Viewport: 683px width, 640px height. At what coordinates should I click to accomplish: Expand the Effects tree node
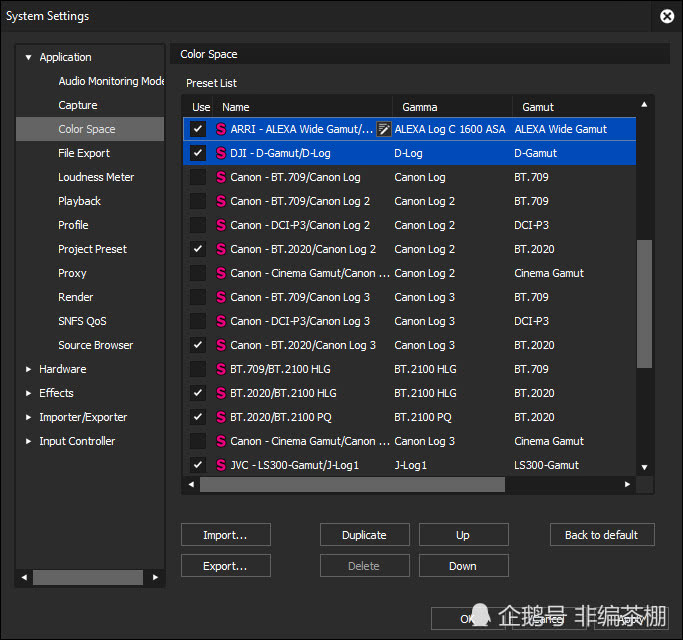[x=29, y=393]
